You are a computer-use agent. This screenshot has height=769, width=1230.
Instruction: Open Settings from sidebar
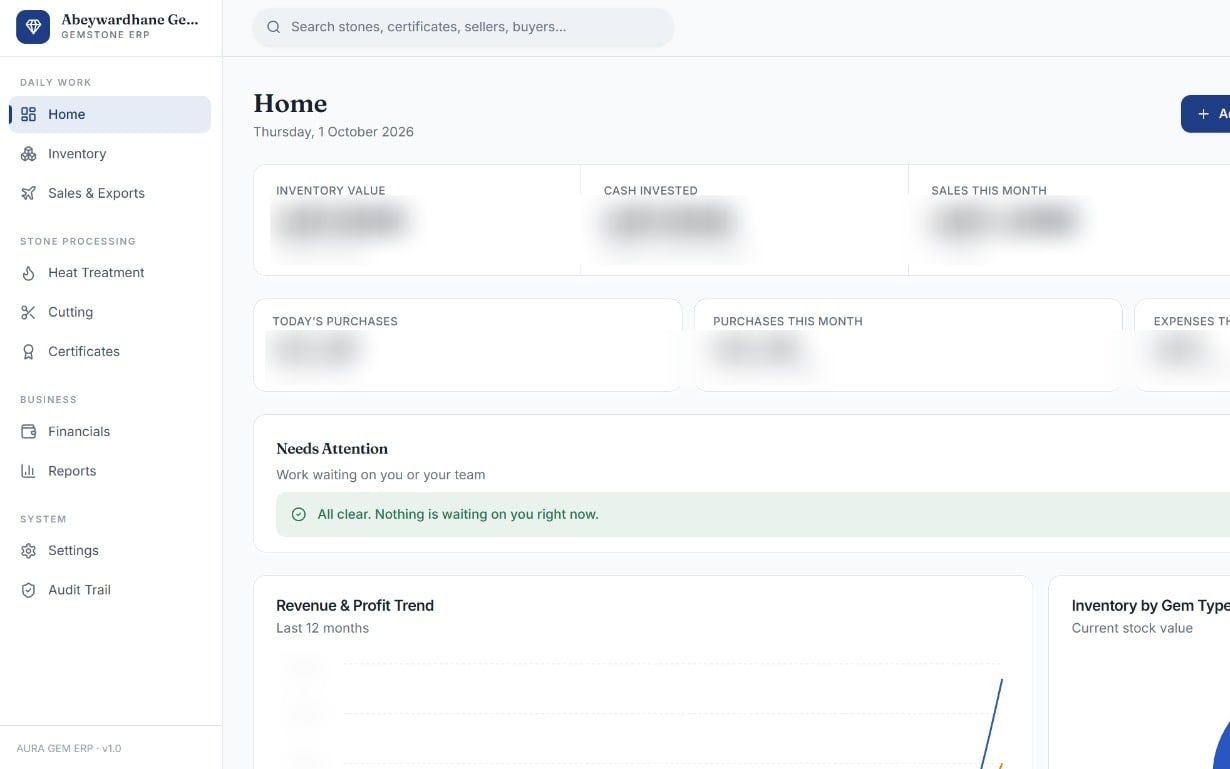(x=110, y=550)
